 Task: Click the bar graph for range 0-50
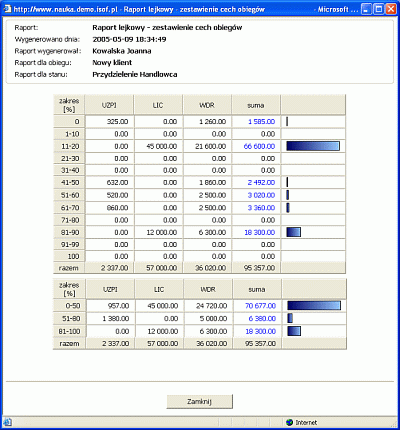(x=314, y=306)
